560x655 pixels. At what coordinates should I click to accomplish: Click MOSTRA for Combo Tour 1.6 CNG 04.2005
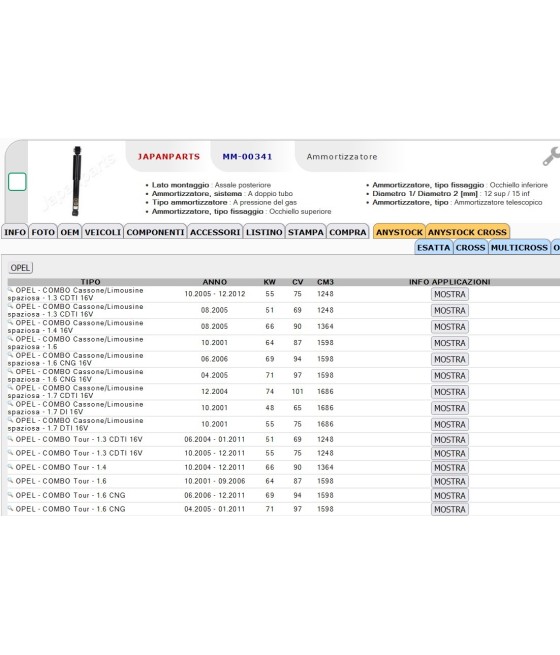[450, 509]
